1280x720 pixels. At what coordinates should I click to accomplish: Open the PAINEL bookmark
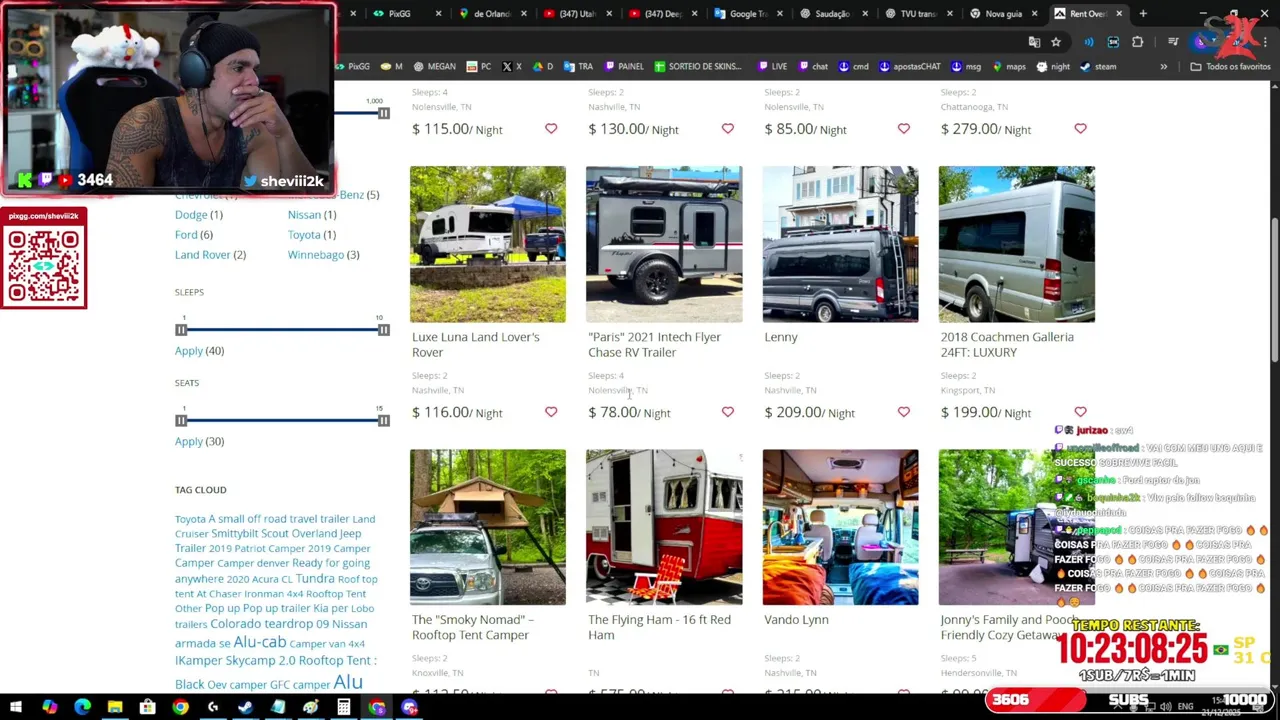click(624, 66)
